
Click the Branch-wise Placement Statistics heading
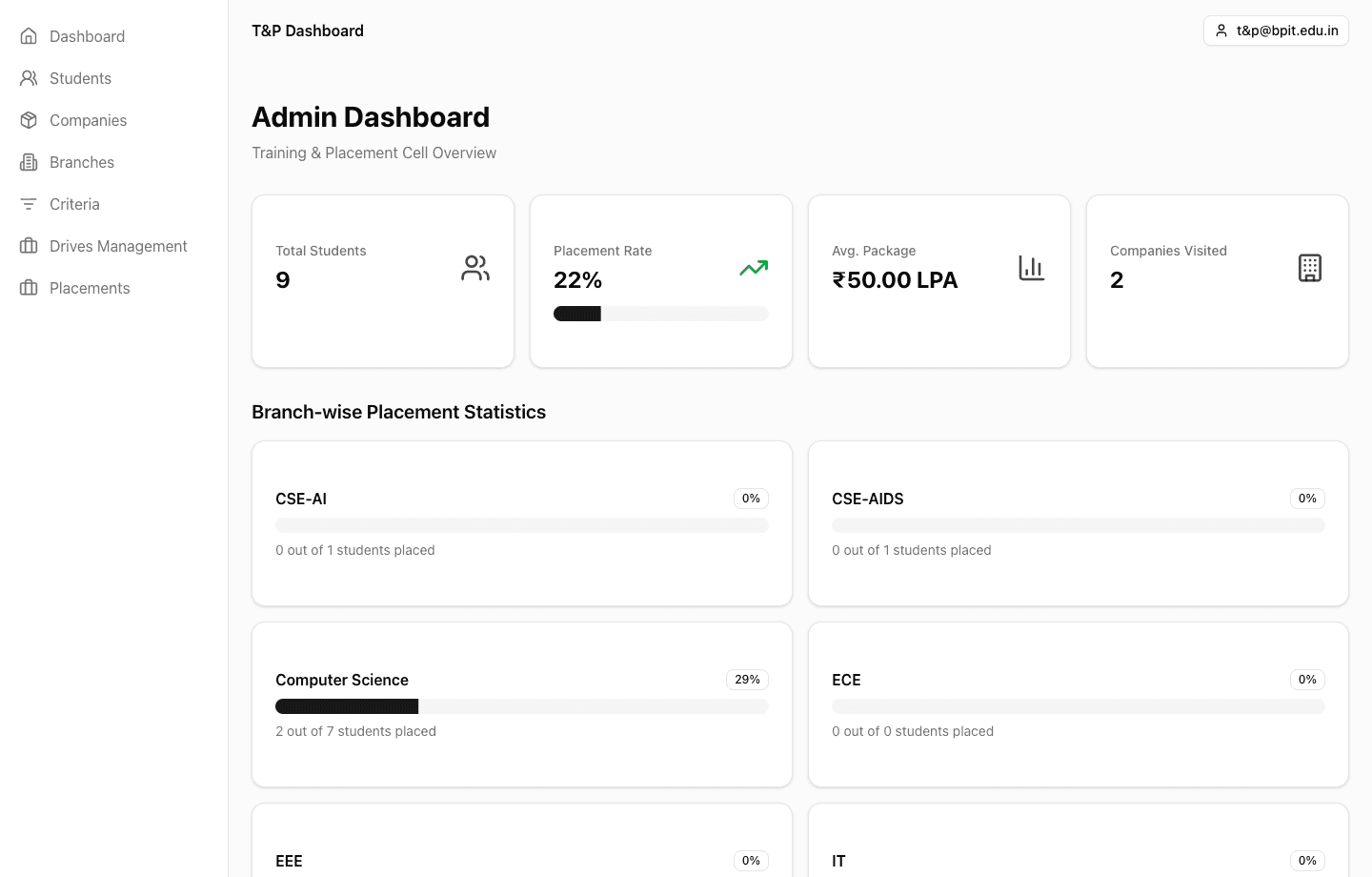pos(399,412)
